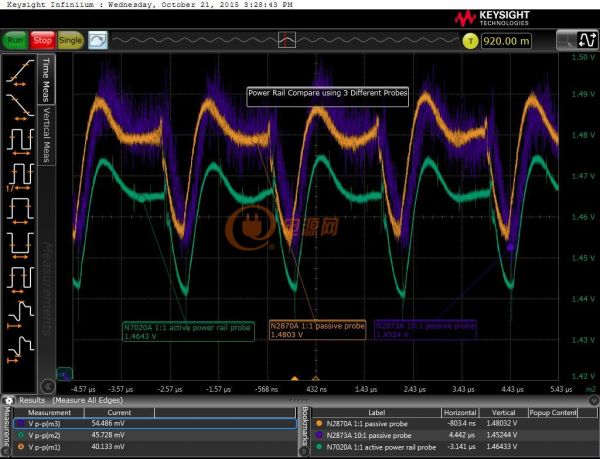This screenshot has height=459, width=600.
Task: Select the positive pulse width icon
Action: [x=20, y=211]
